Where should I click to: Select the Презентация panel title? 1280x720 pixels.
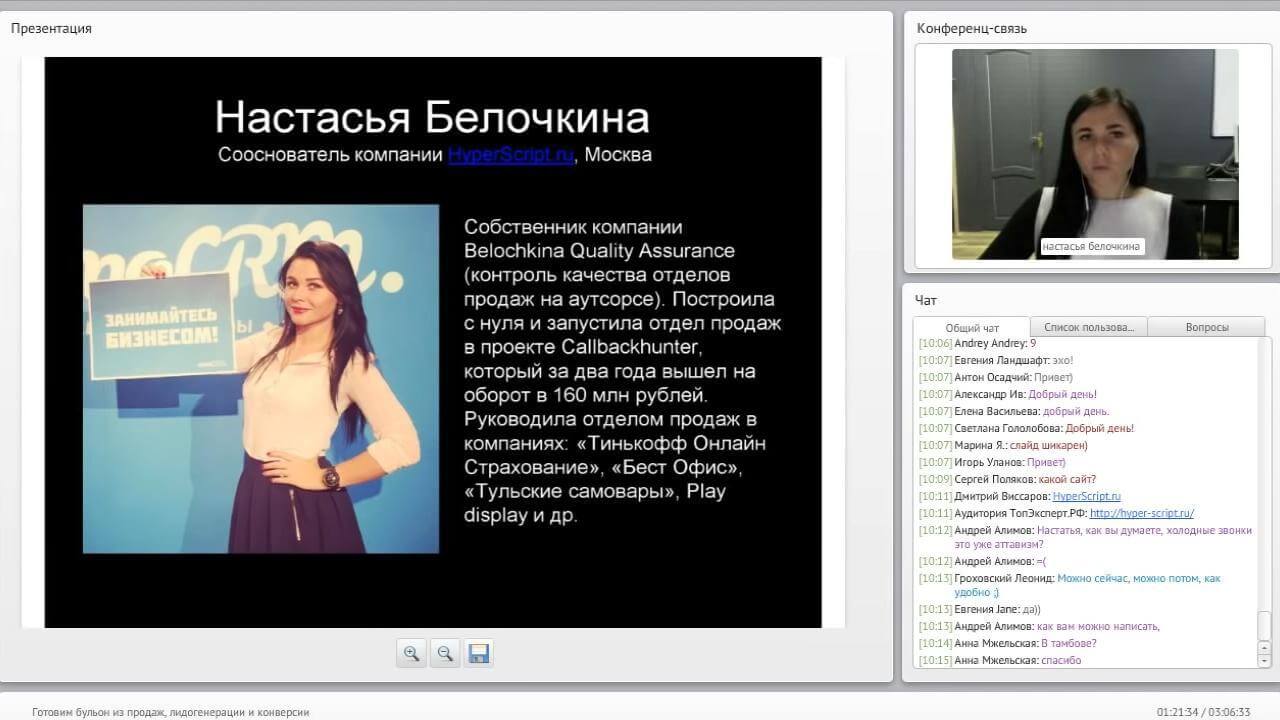[51, 28]
